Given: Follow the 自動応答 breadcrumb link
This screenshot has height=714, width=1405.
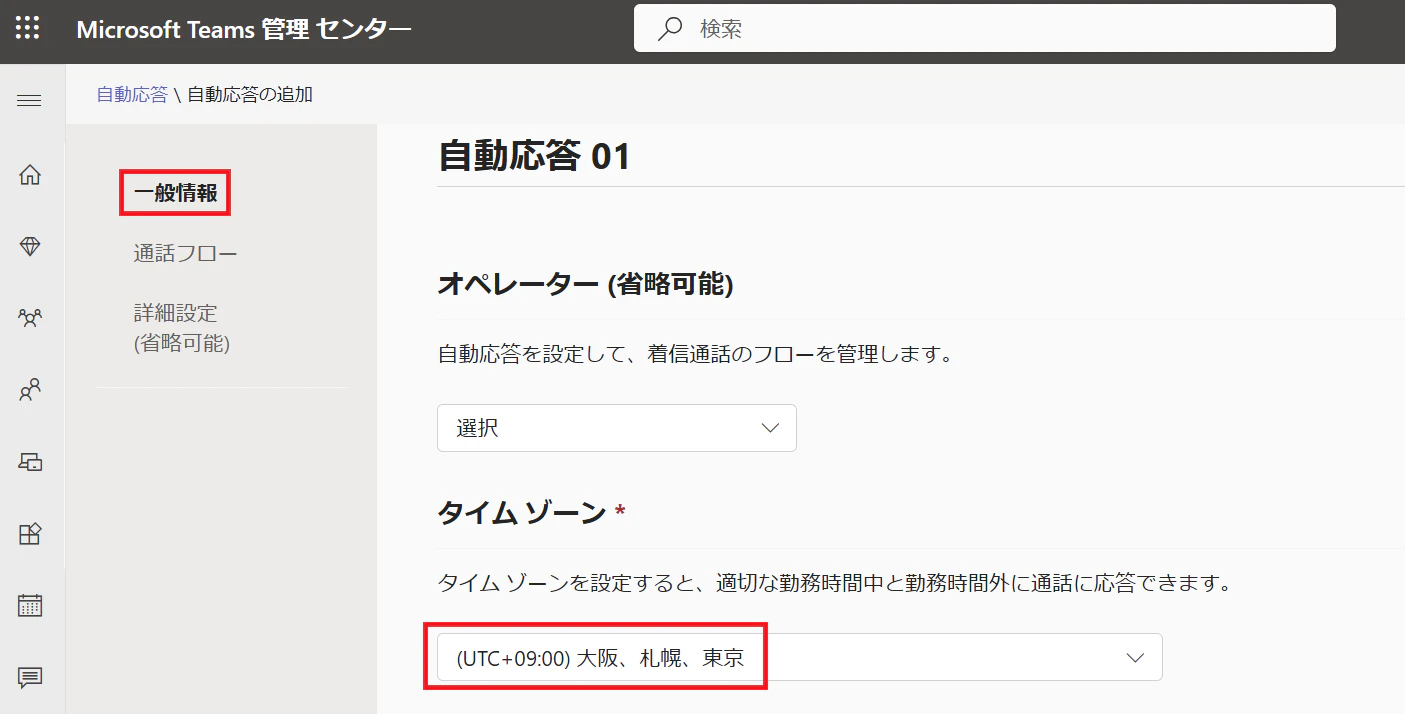Looking at the screenshot, I should (x=132, y=95).
